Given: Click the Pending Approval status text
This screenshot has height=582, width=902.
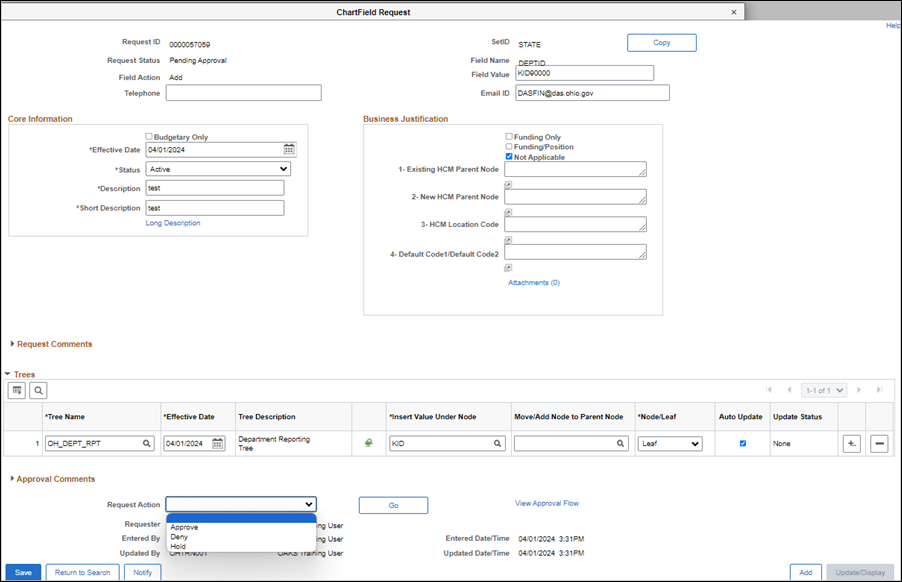Looking at the screenshot, I should pyautogui.click(x=198, y=60).
